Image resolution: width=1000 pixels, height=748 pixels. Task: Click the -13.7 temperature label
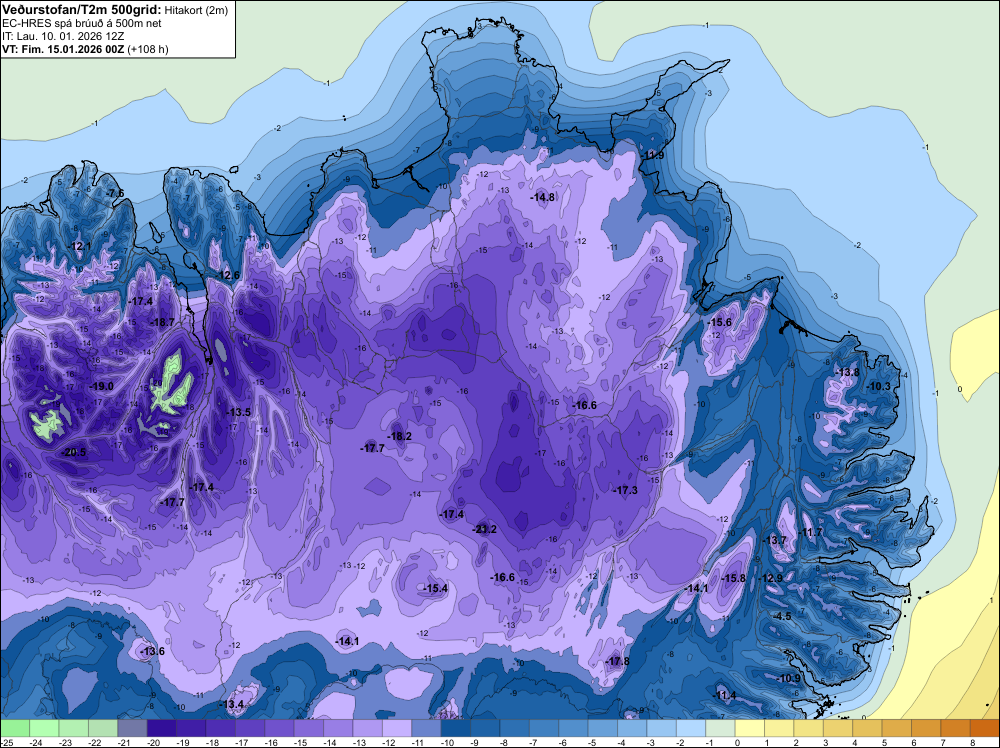point(775,540)
